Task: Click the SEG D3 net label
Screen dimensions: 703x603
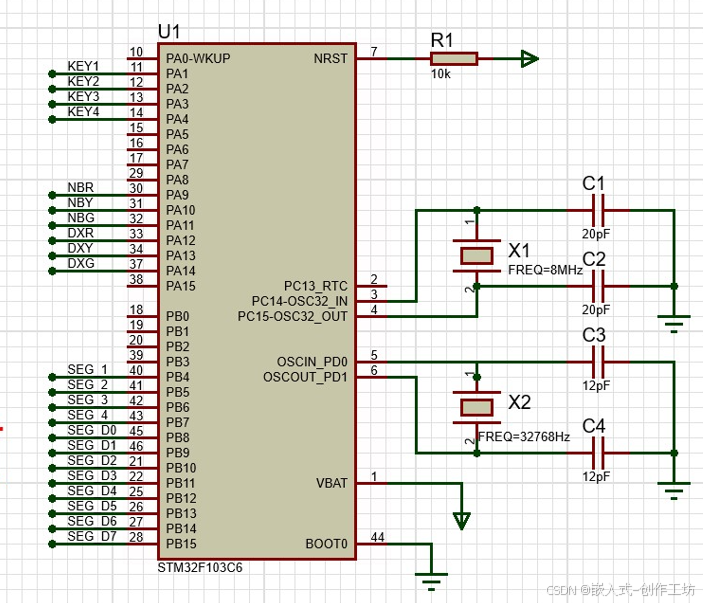Action: pos(92,476)
